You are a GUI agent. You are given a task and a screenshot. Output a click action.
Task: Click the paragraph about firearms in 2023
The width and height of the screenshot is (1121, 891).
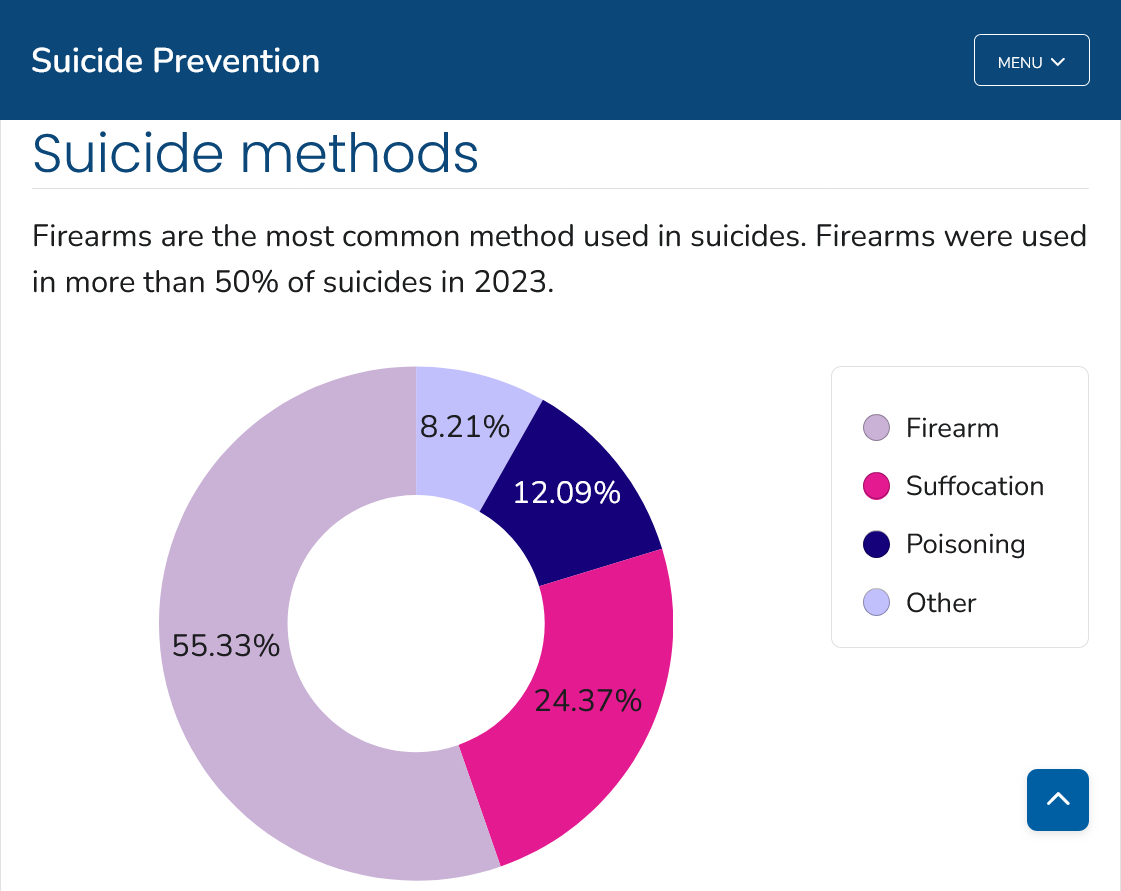pyautogui.click(x=558, y=259)
